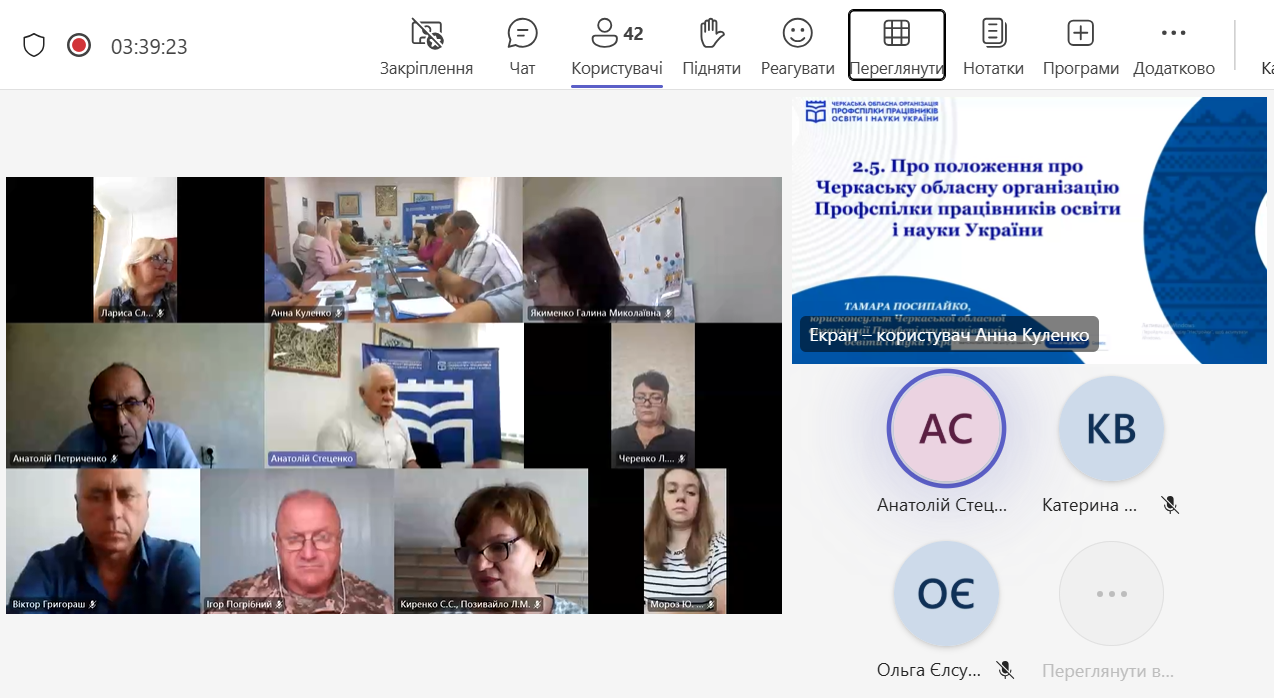Toggle the Користувачі participants panel

click(x=616, y=47)
